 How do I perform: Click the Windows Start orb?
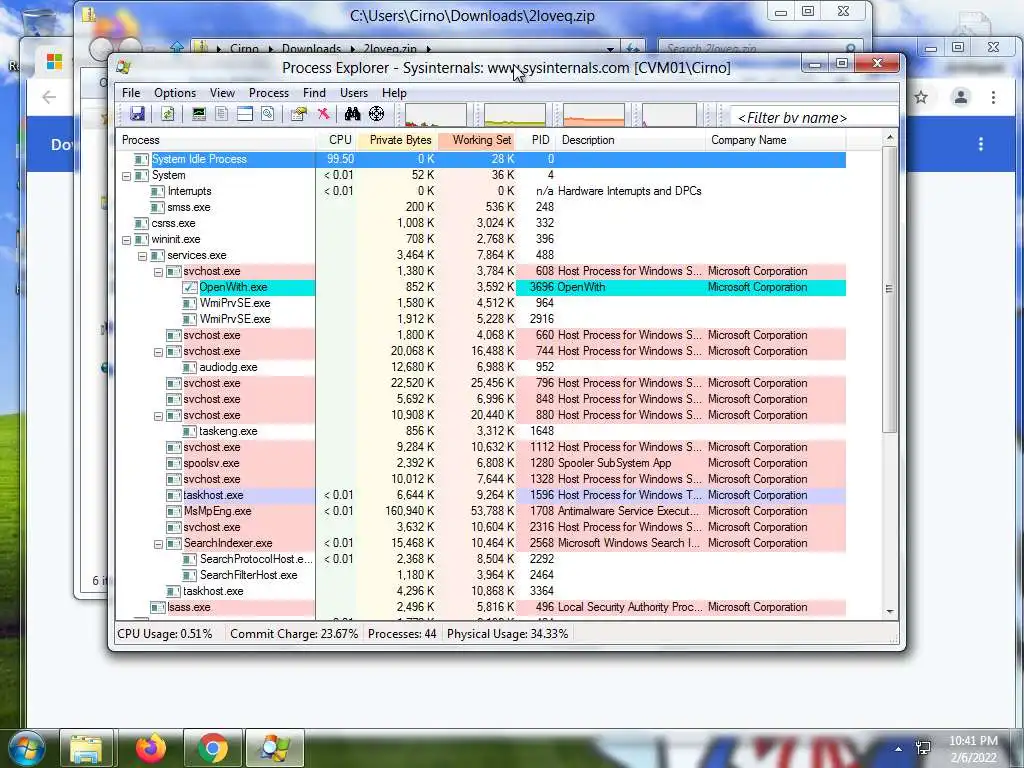point(27,748)
